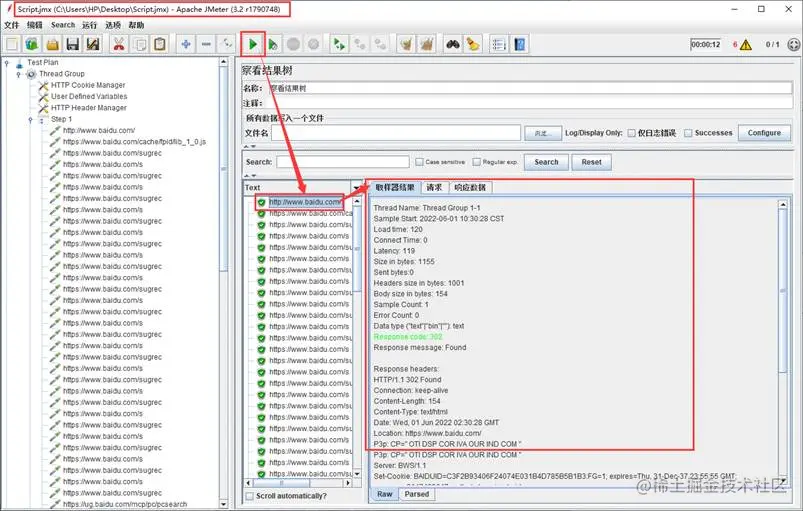Click the Paste clipboard icon

[160, 45]
